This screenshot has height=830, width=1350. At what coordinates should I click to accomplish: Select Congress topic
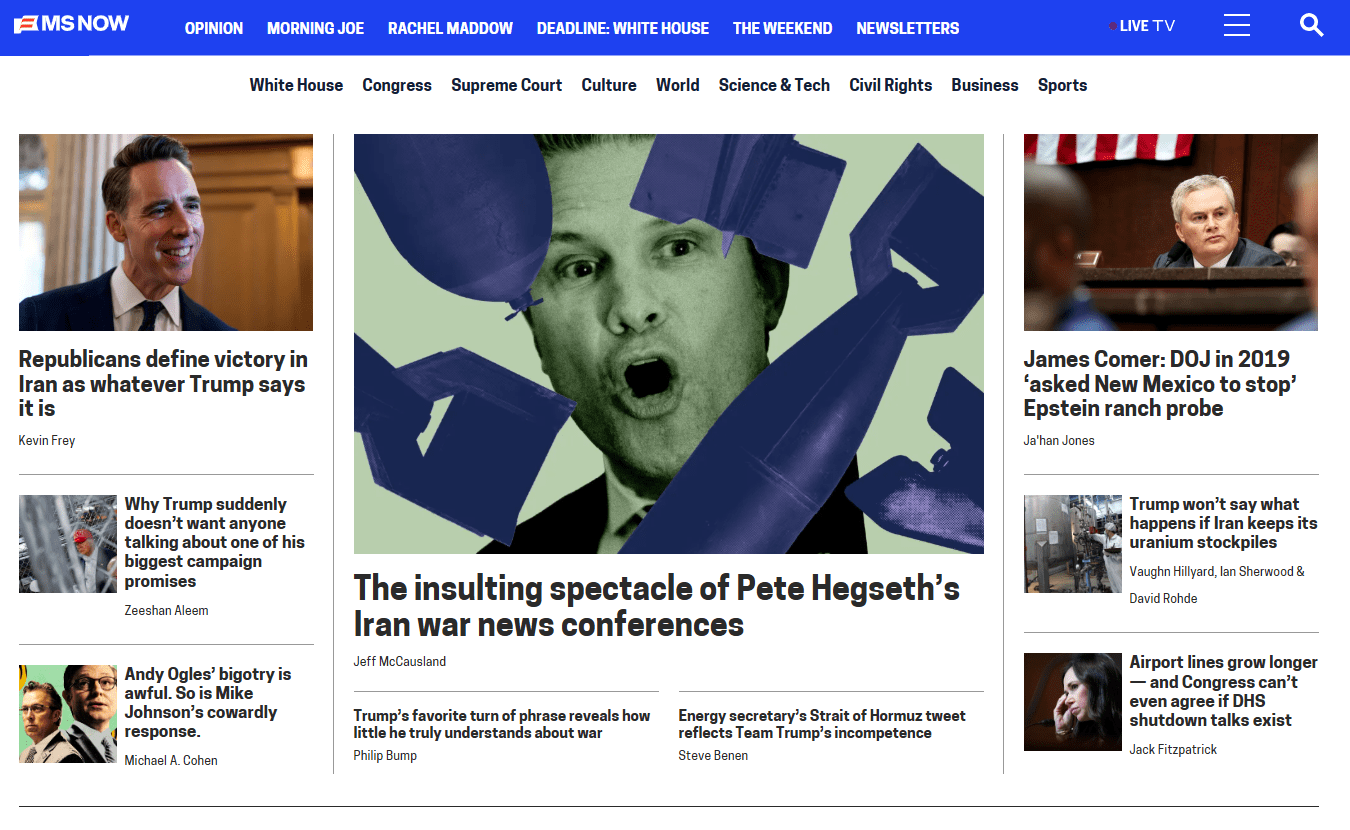coord(397,85)
